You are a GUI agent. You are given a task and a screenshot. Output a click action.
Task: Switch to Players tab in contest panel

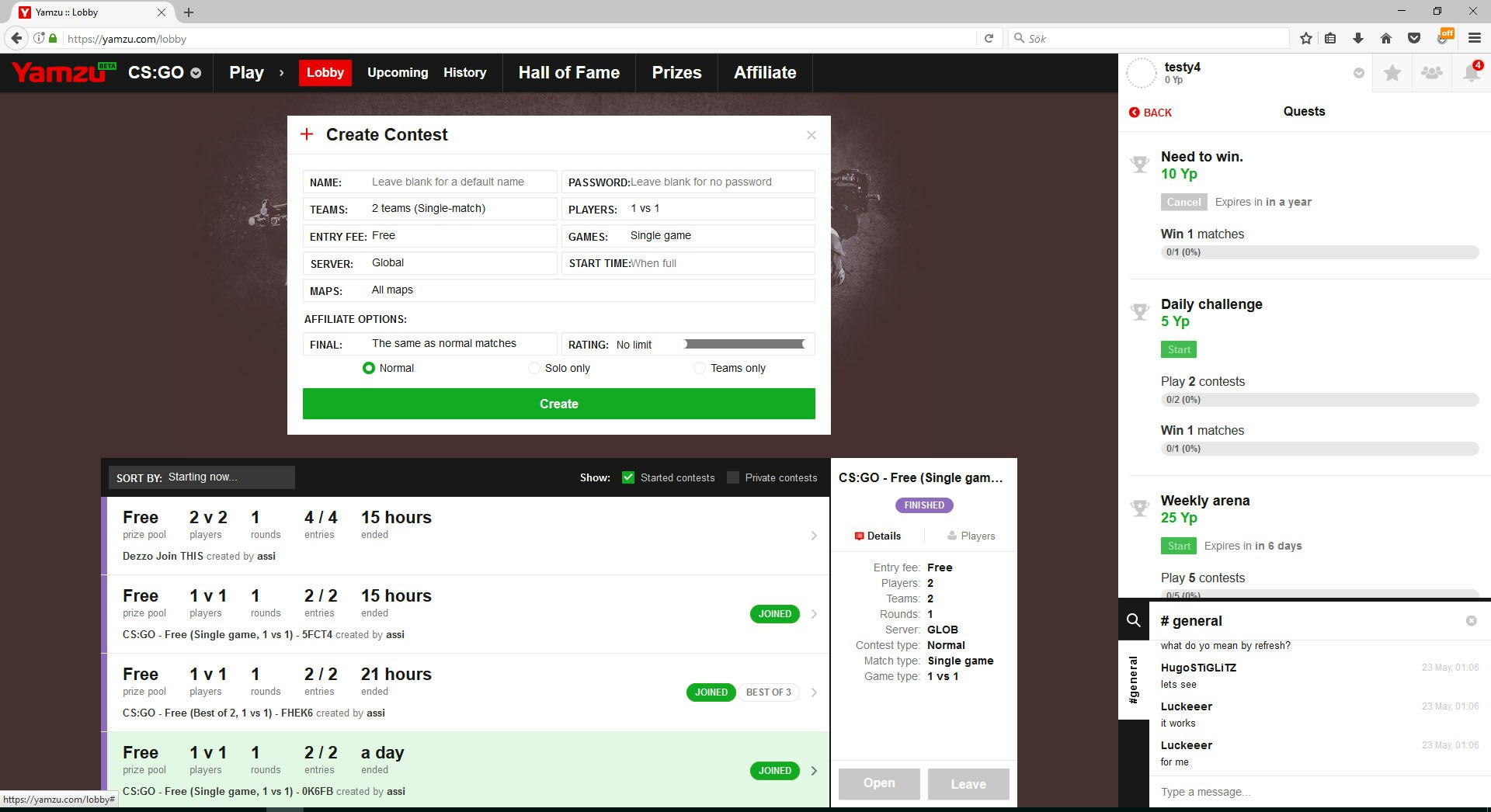971,536
